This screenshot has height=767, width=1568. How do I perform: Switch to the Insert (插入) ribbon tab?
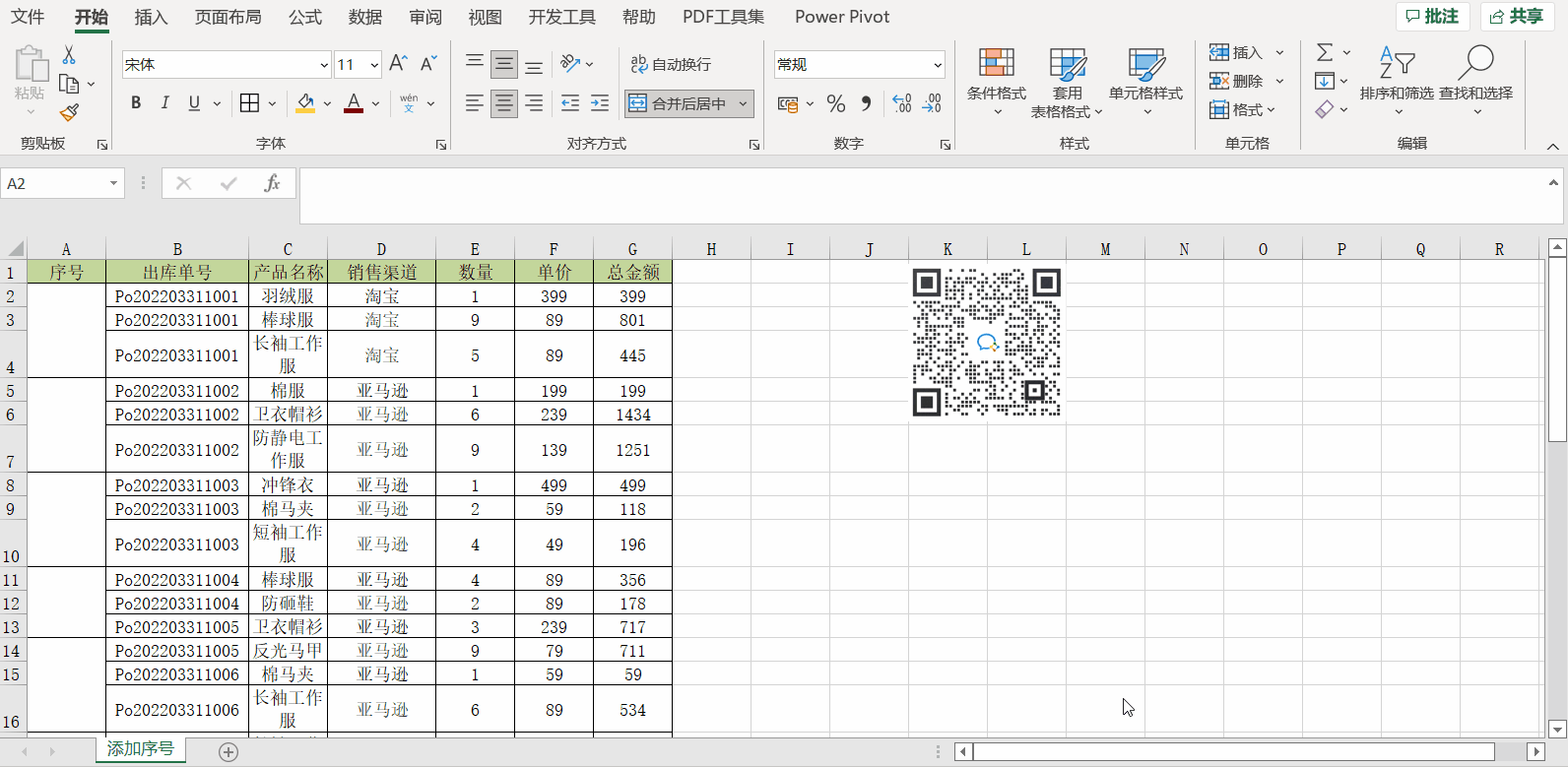151,17
